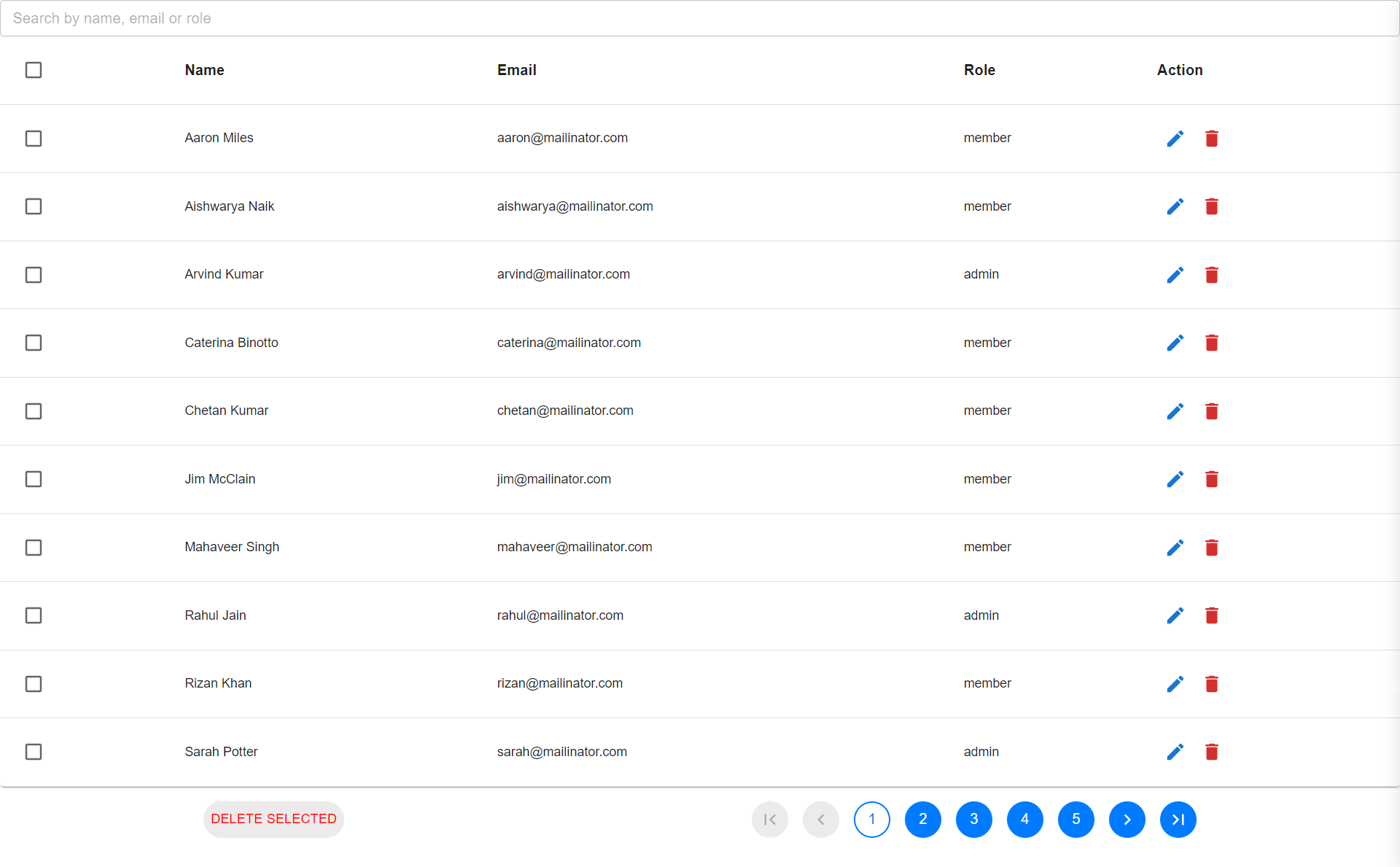This screenshot has width=1400, height=867.
Task: Edit the Arvind Kumar row
Action: click(x=1175, y=275)
